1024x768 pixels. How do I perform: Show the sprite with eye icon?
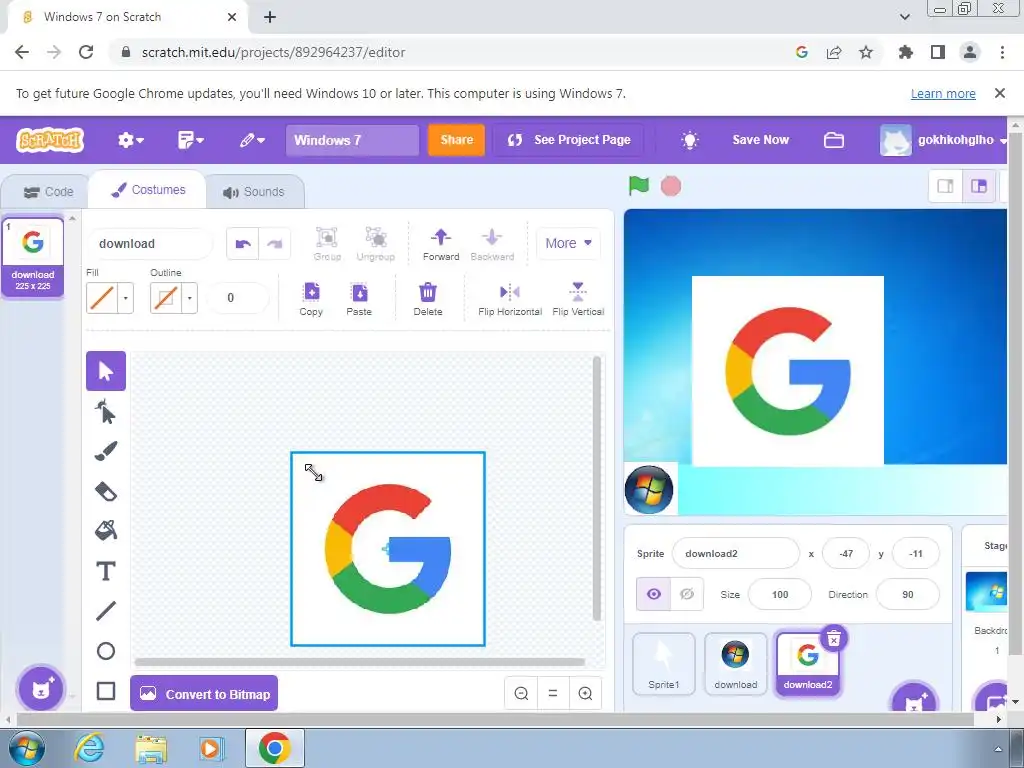pos(654,594)
